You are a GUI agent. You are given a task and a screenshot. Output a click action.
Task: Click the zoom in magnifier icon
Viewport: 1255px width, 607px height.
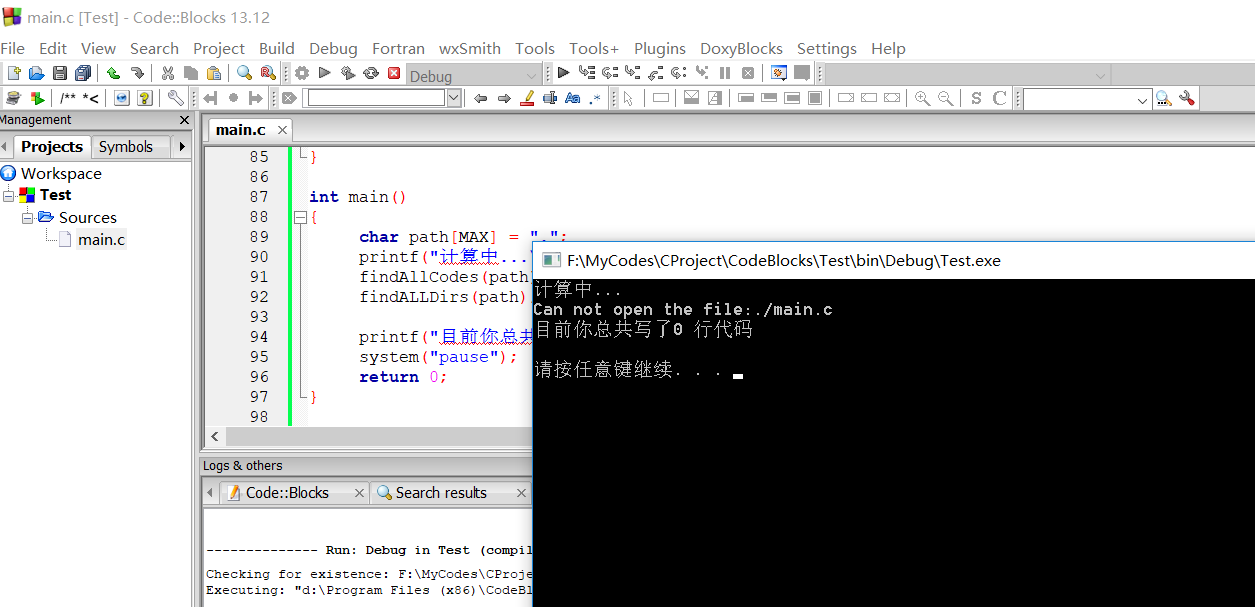pyautogui.click(x=922, y=98)
